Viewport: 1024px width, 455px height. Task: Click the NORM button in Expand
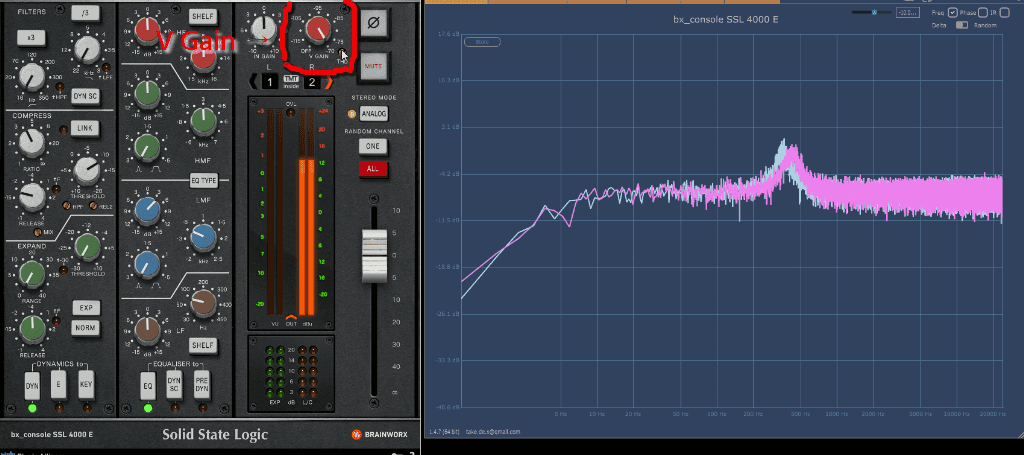click(x=86, y=327)
